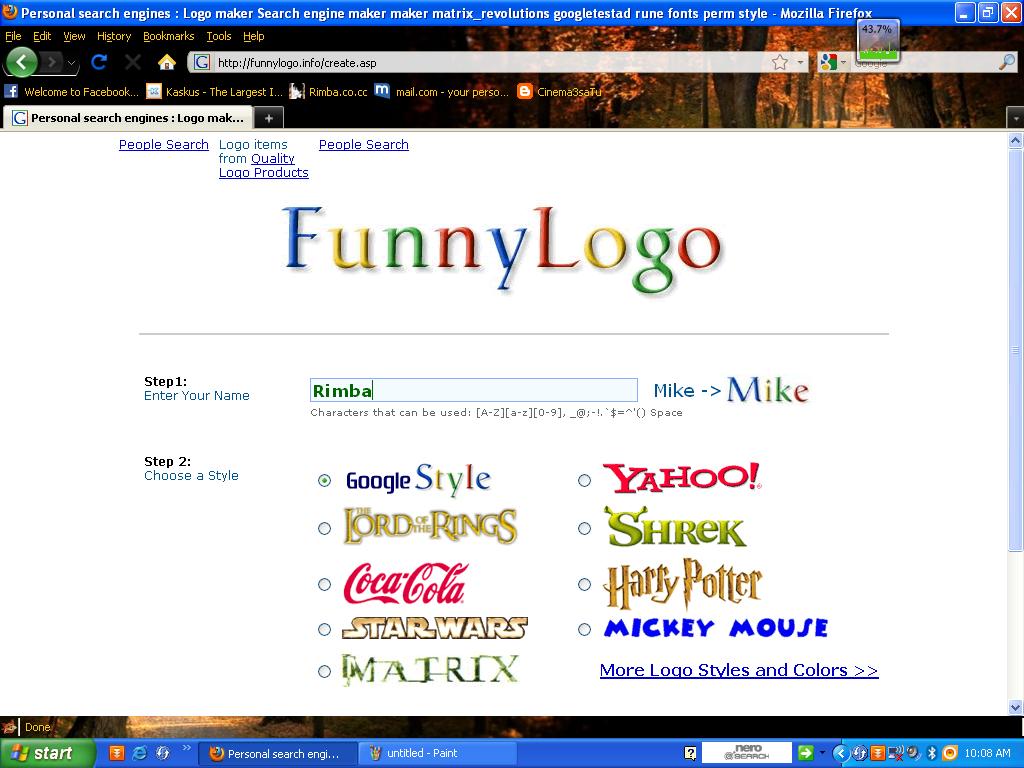Select the Yahoo! style radio button

point(584,480)
